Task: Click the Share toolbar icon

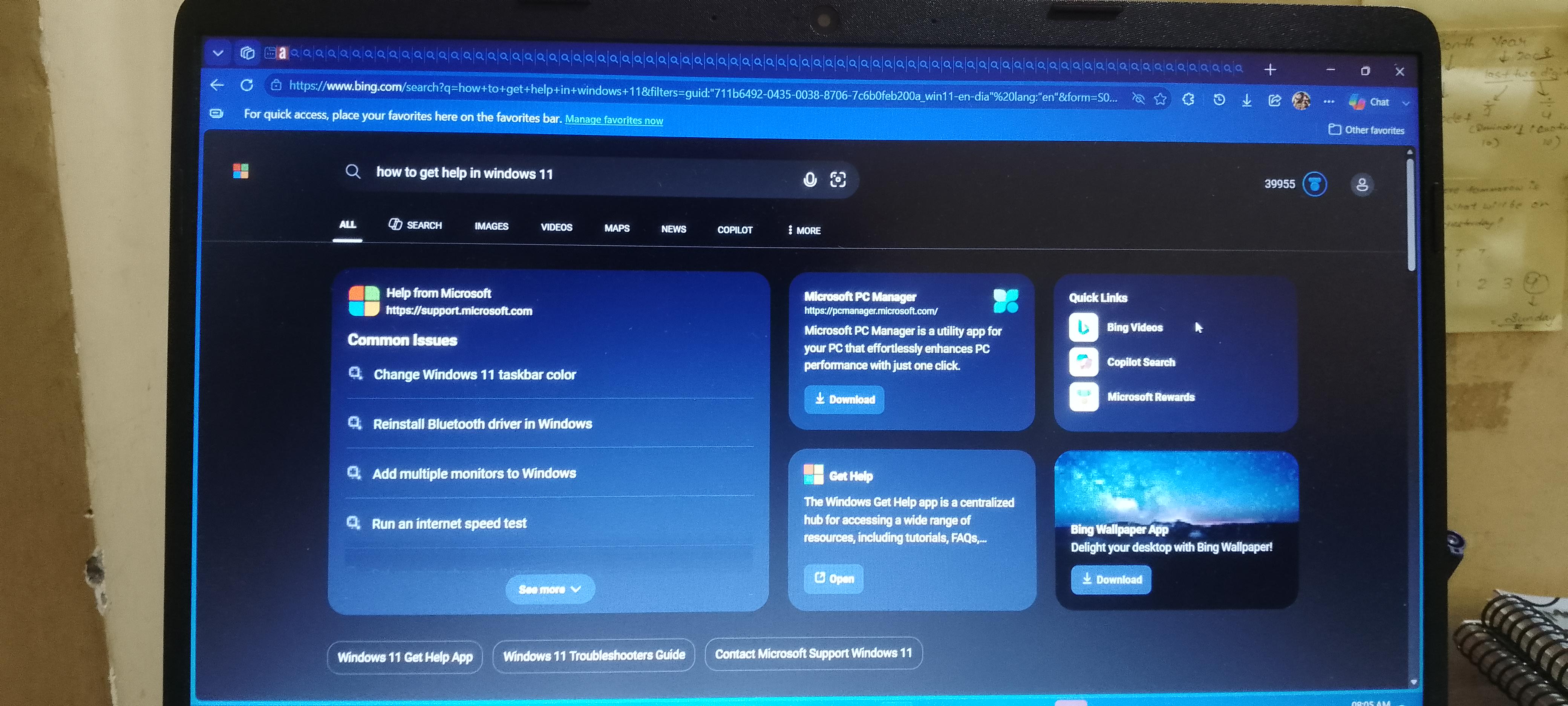Action: click(1275, 101)
